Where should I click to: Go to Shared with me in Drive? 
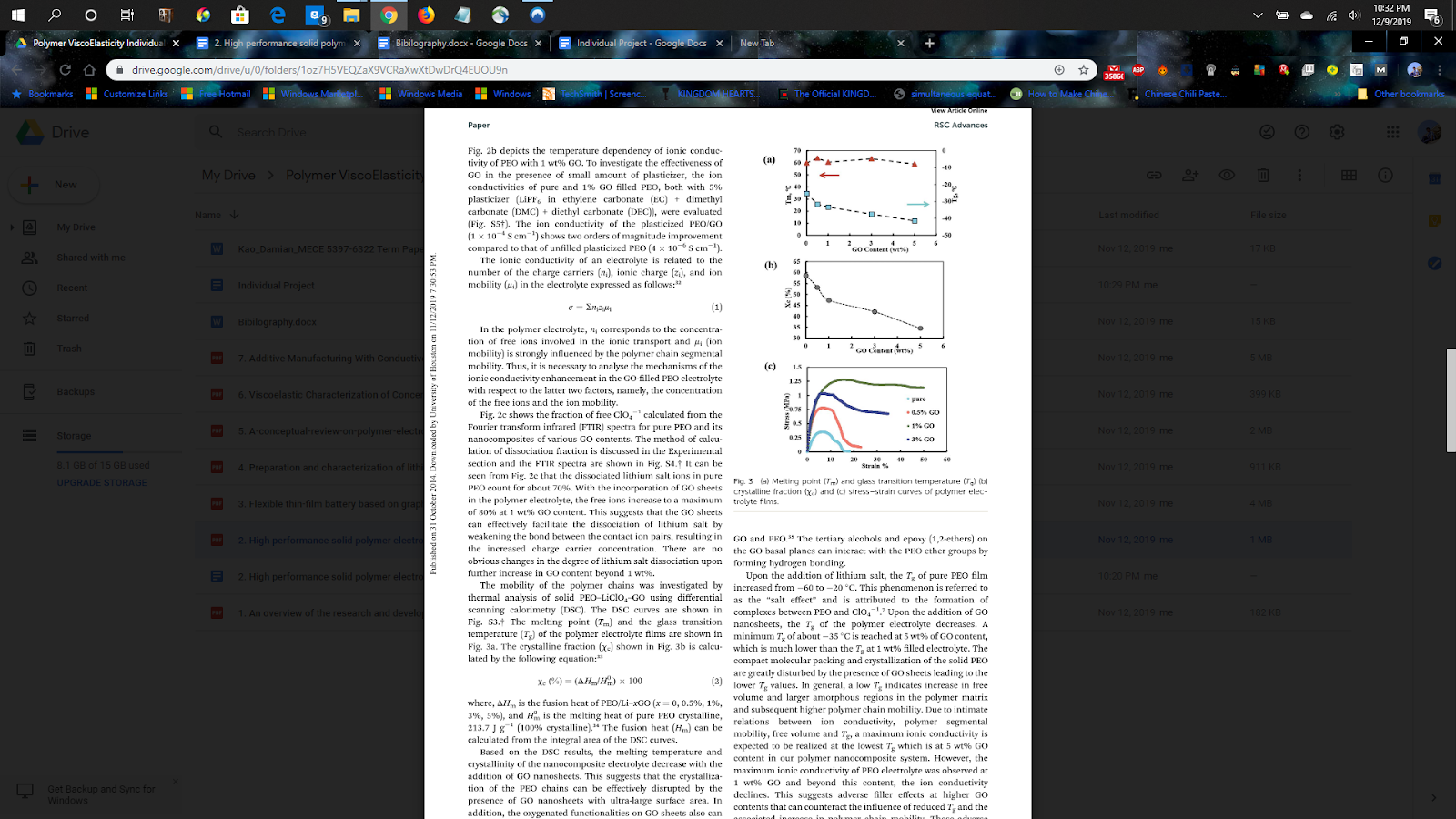[91, 258]
